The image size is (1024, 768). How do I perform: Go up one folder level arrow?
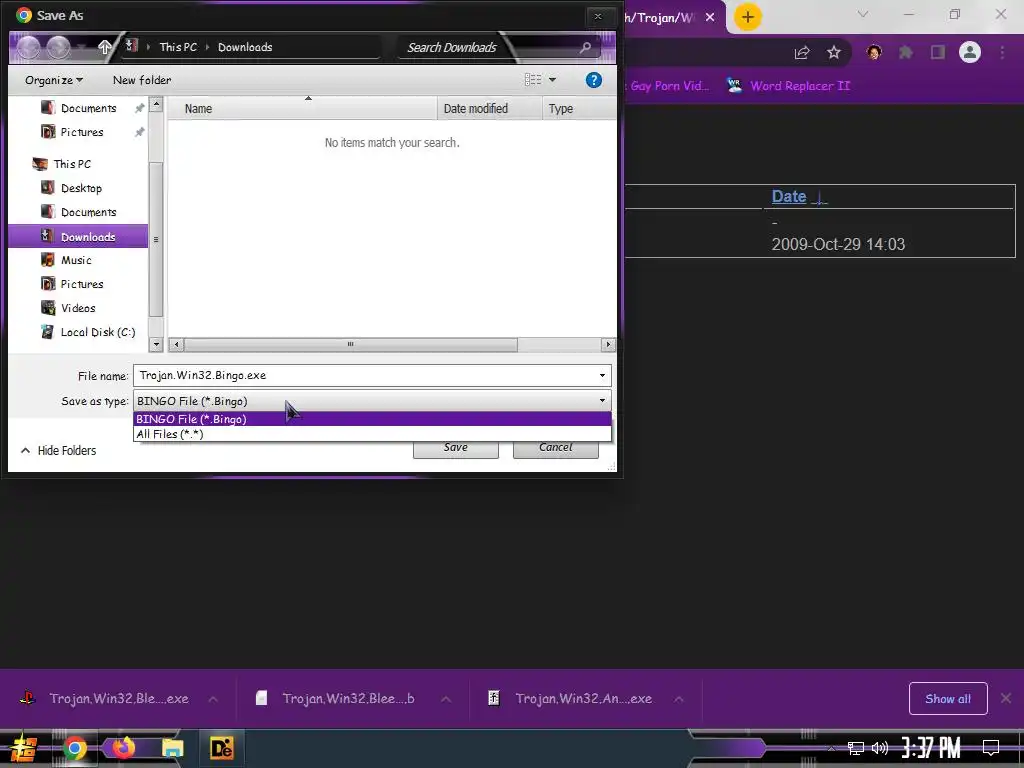click(x=104, y=47)
